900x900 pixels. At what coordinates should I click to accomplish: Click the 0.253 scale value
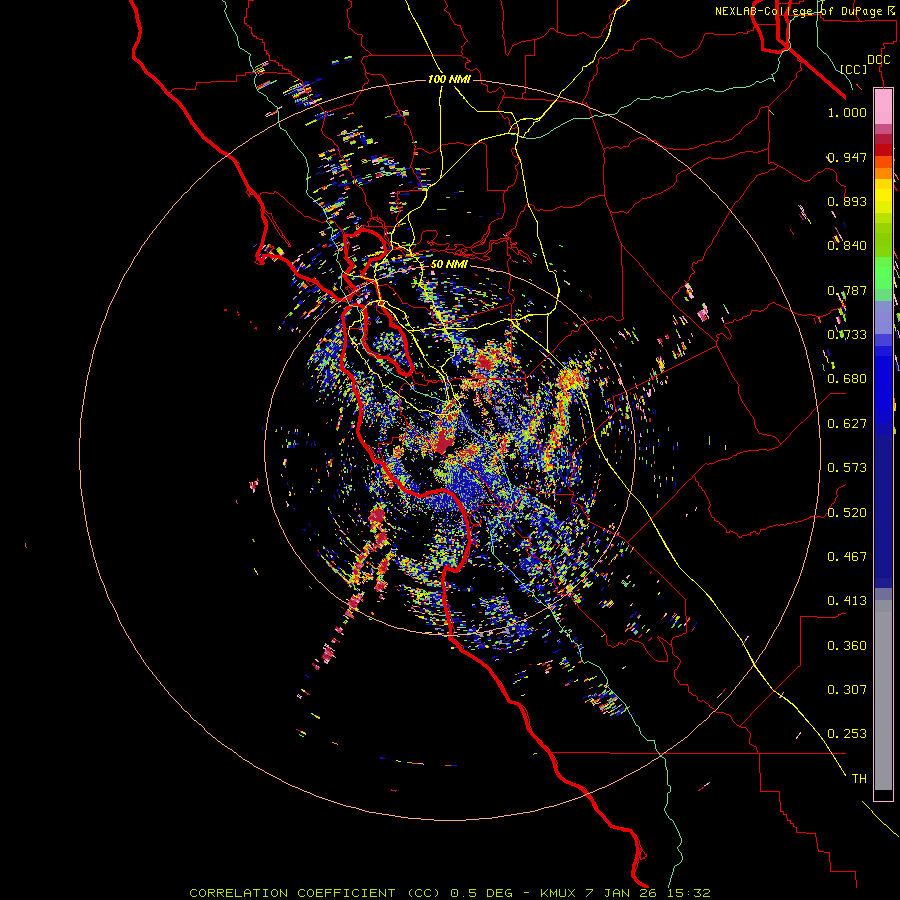(847, 734)
